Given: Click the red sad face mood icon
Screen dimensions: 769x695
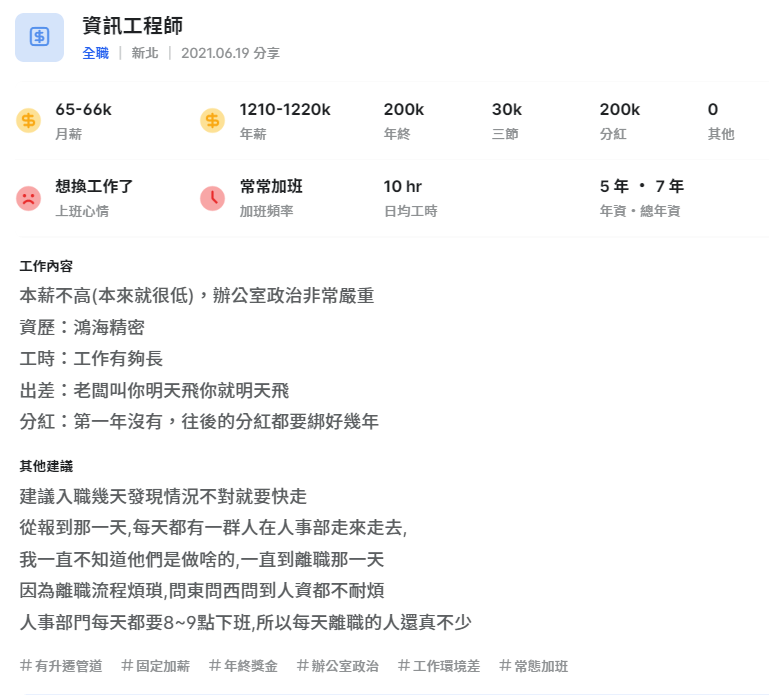Looking at the screenshot, I should click(x=28, y=198).
